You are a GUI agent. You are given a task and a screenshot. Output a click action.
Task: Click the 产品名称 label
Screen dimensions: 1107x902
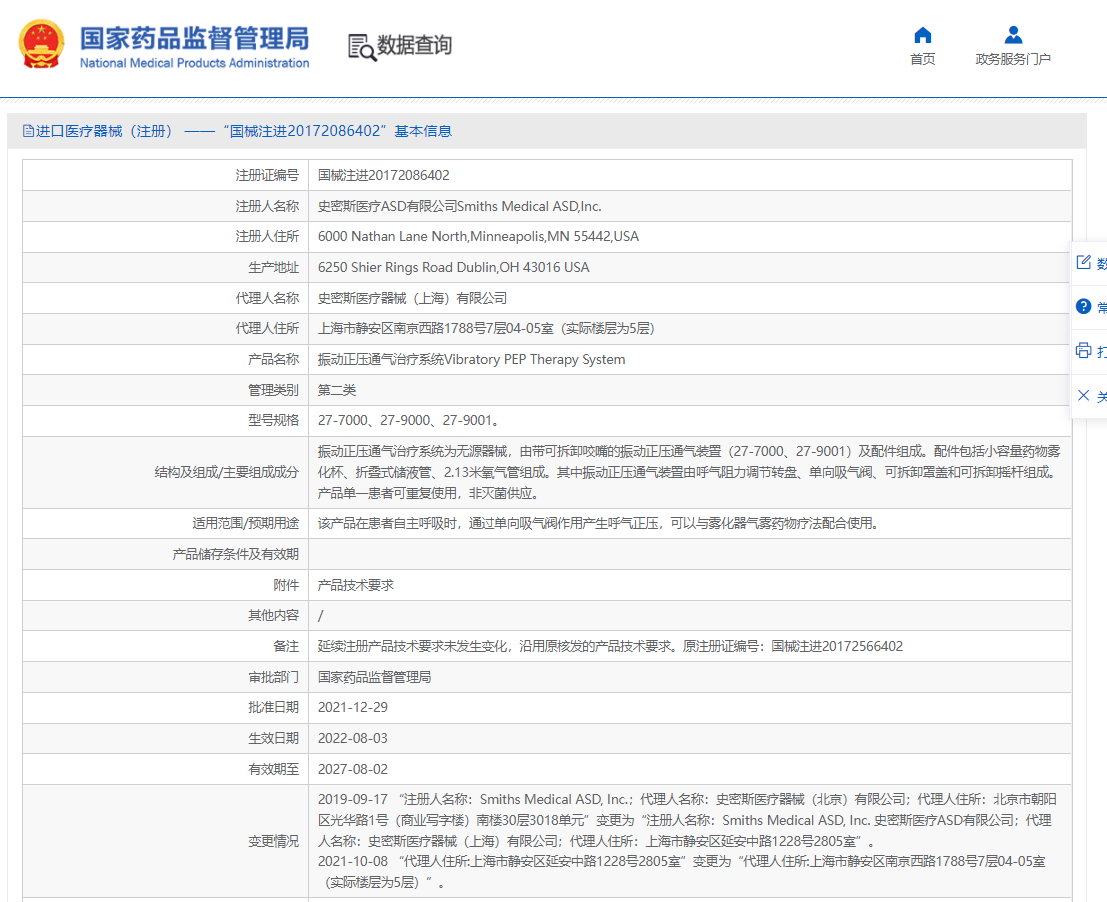point(273,359)
